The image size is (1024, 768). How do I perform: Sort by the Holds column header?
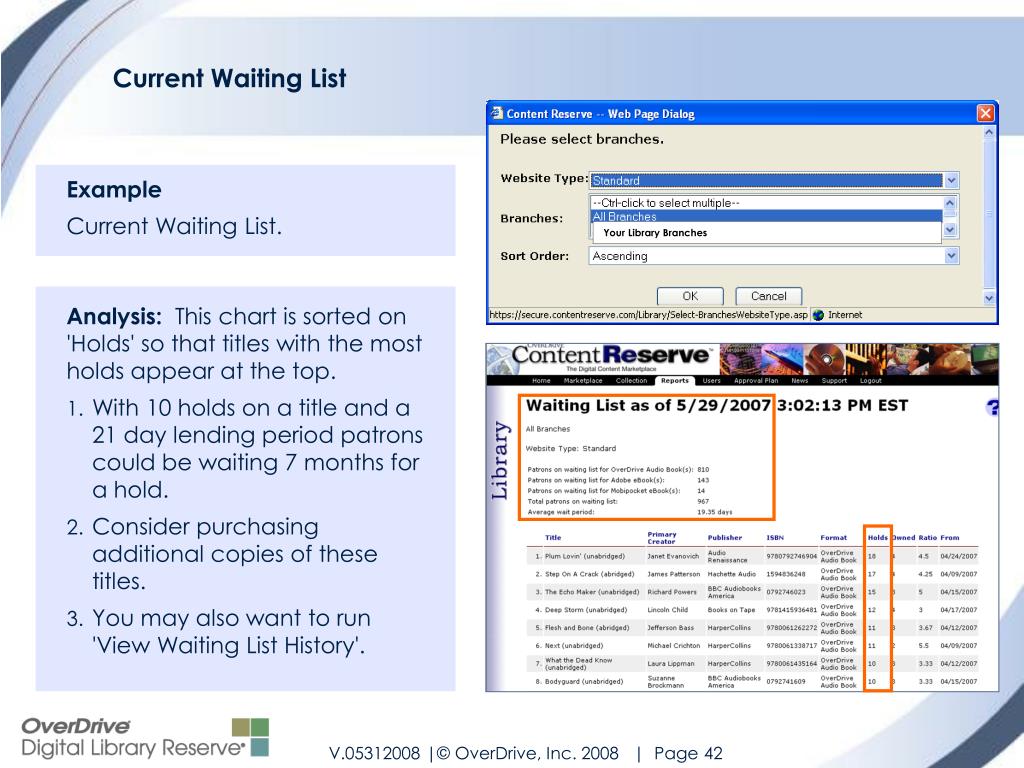877,537
